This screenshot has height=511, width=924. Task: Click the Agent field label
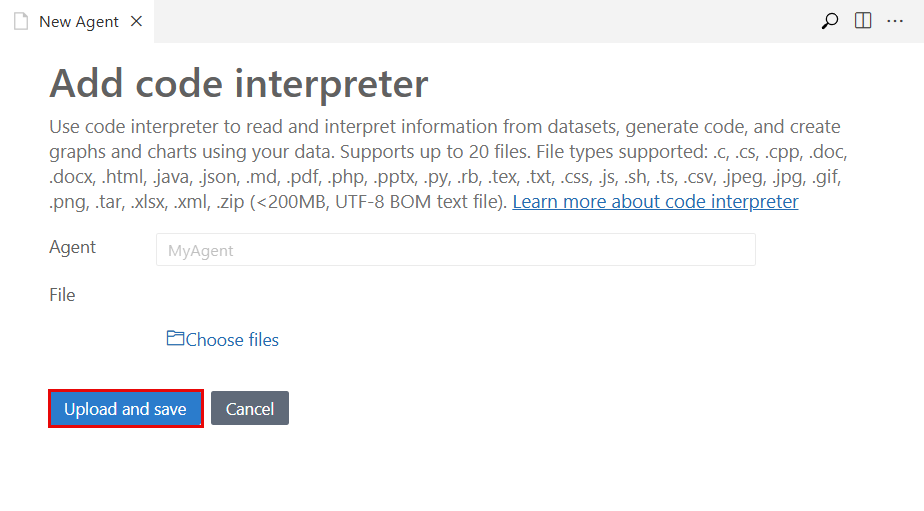click(73, 247)
